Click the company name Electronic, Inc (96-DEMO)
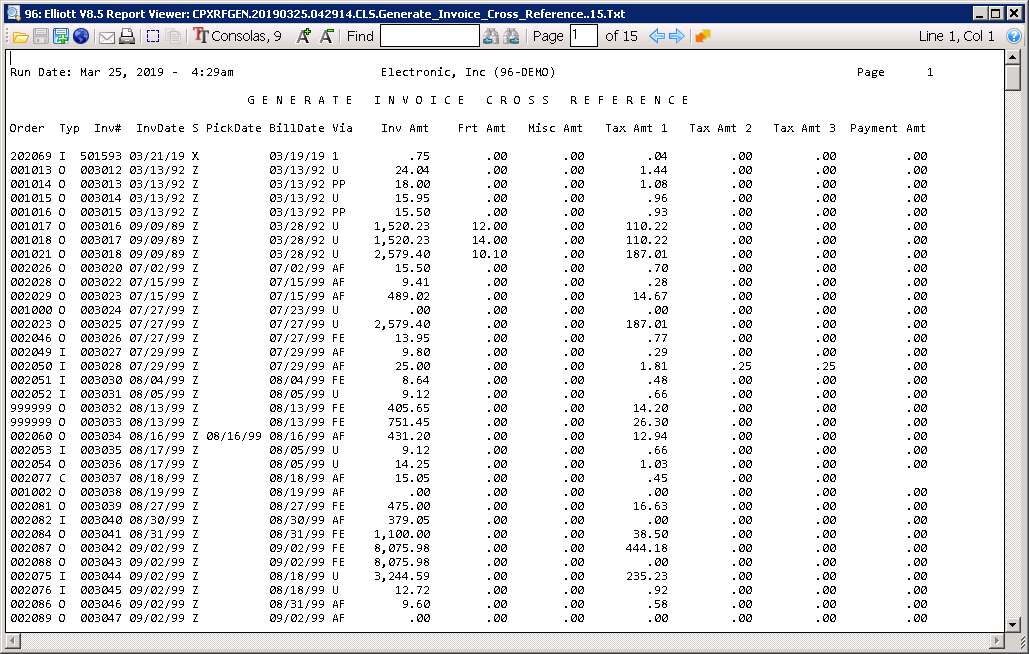 pos(468,72)
